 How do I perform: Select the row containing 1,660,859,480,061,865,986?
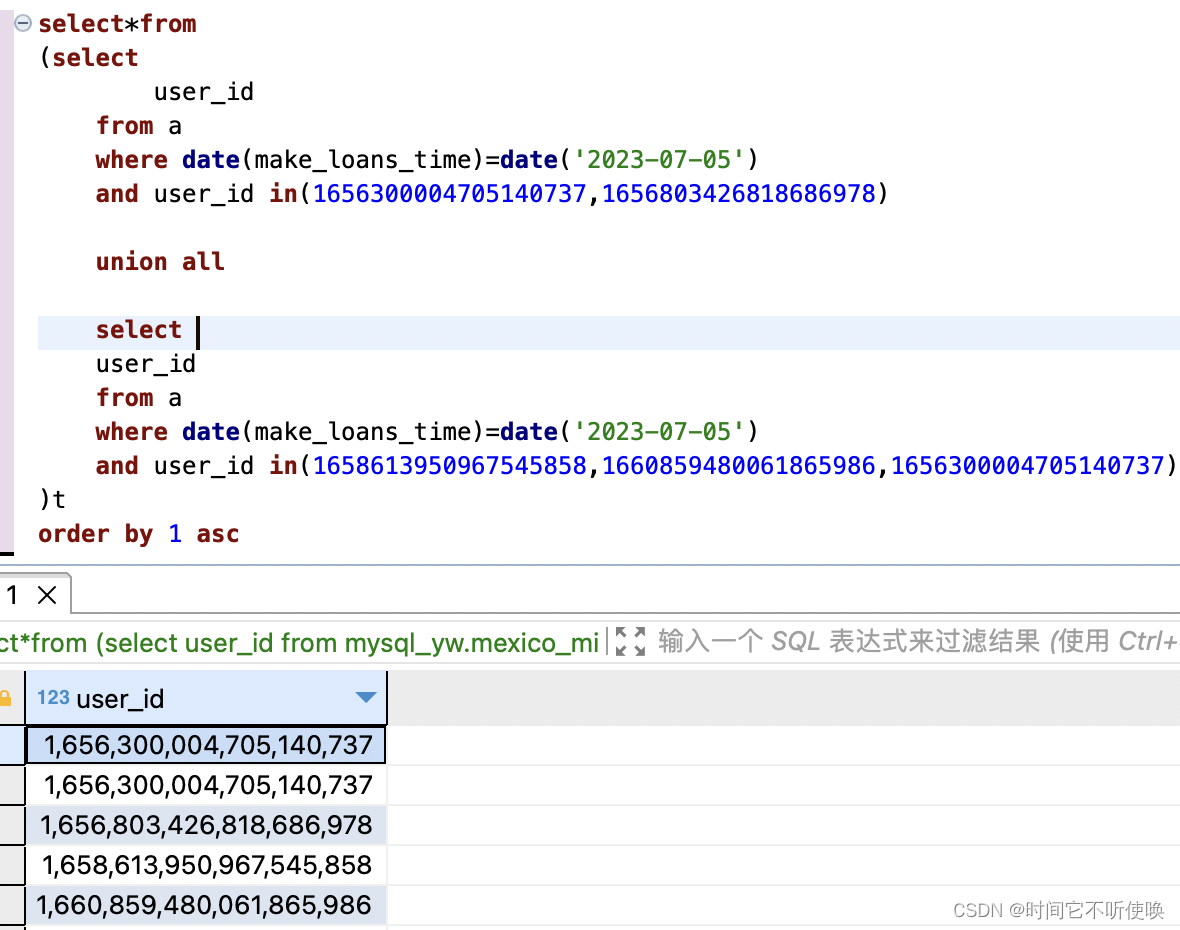click(x=206, y=904)
